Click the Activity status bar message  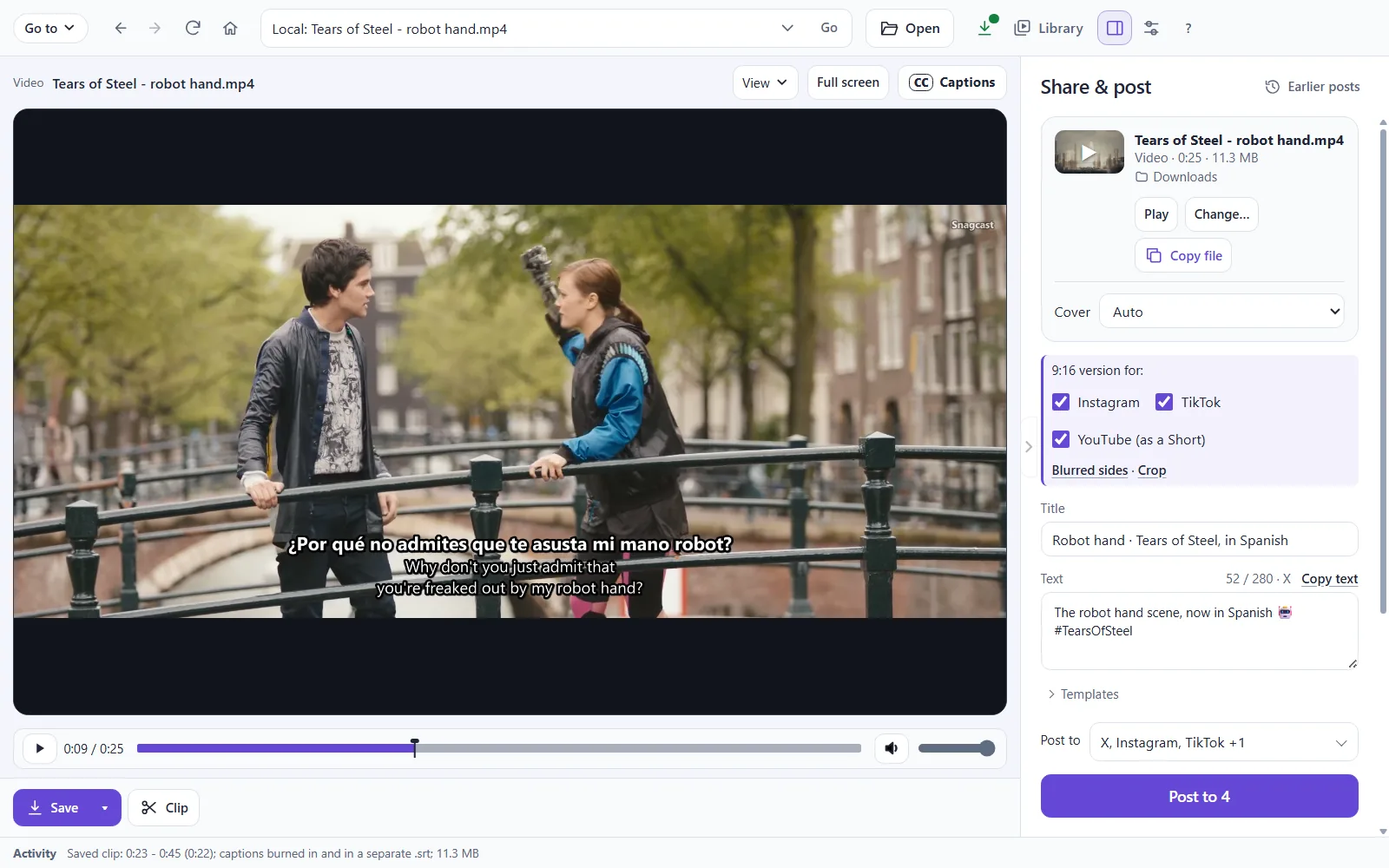pyautogui.click(x=273, y=853)
